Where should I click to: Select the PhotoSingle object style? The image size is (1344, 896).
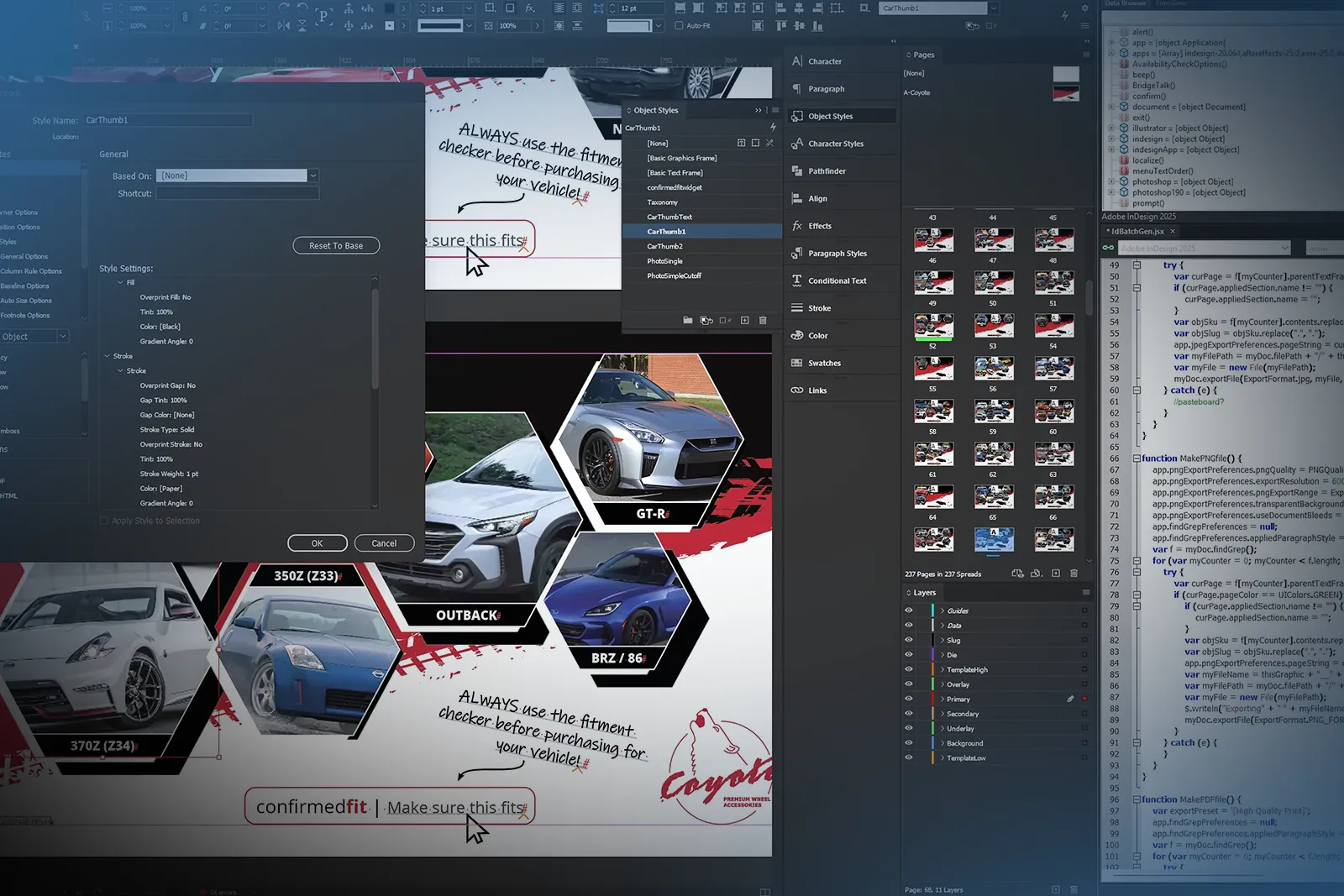[702, 261]
